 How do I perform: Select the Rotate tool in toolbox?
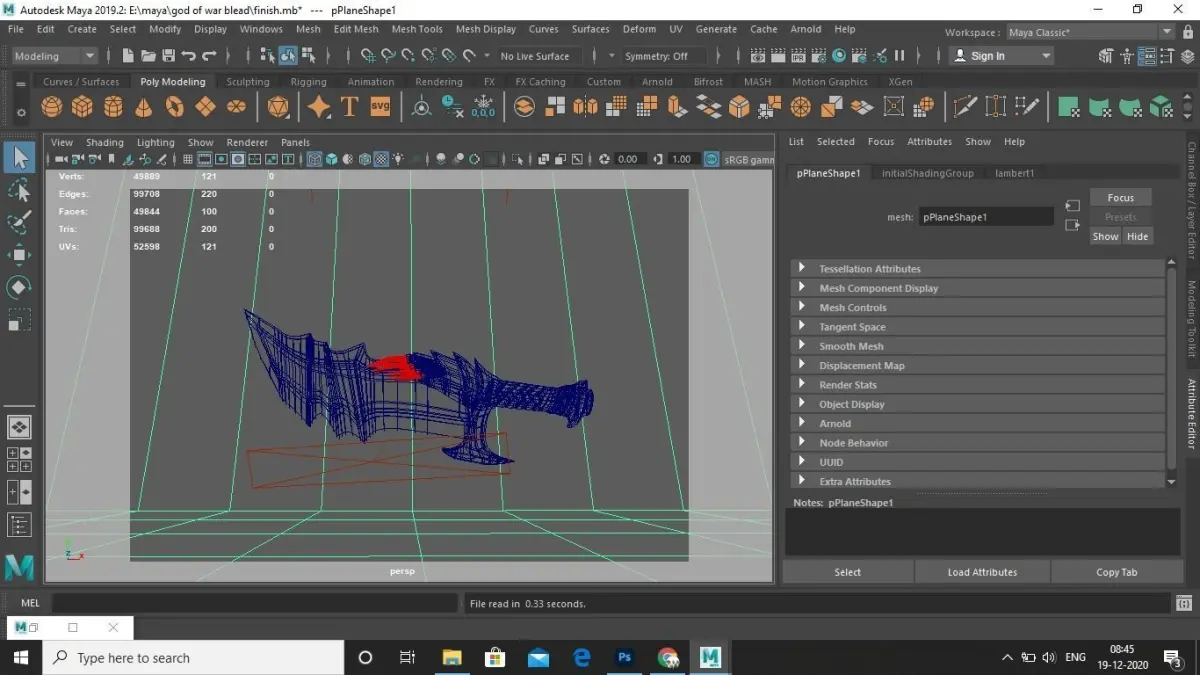19,288
